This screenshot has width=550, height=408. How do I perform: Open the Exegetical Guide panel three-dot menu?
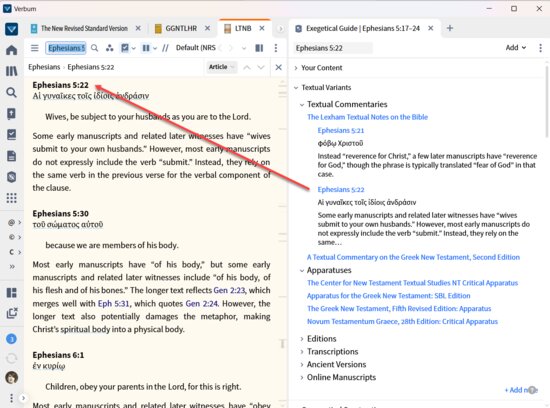540,48
